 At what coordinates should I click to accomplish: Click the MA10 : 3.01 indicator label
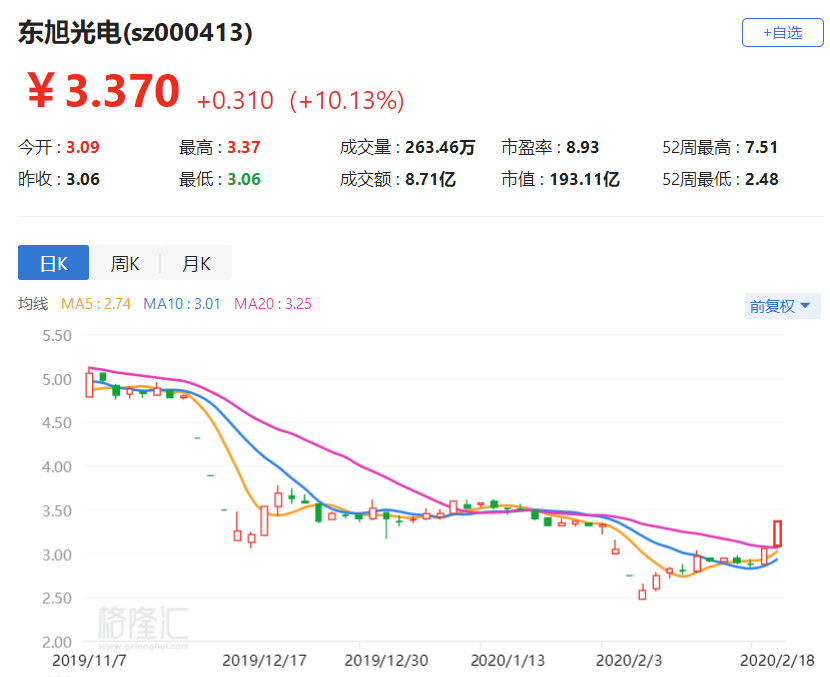[182, 304]
